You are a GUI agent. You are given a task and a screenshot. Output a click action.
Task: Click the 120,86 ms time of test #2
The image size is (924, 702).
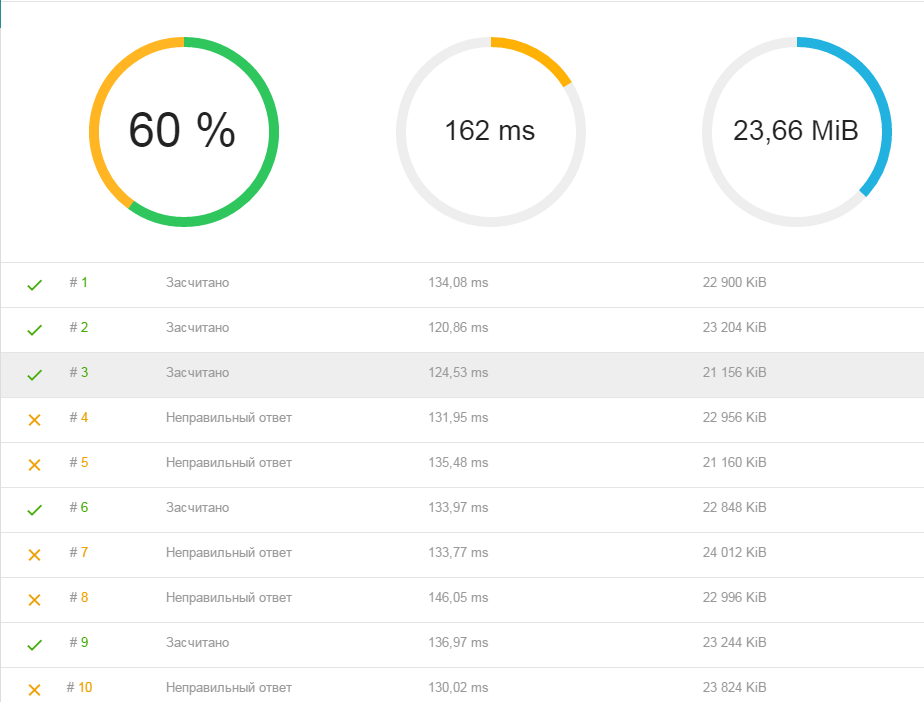click(458, 327)
